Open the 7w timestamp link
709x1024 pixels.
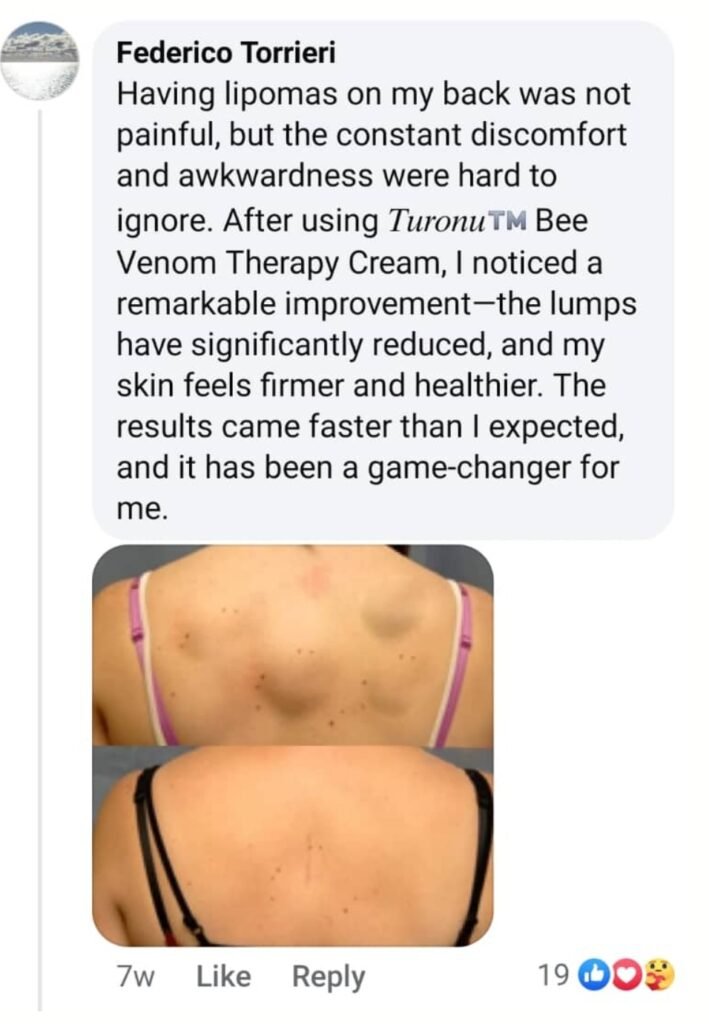pyautogui.click(x=136, y=977)
